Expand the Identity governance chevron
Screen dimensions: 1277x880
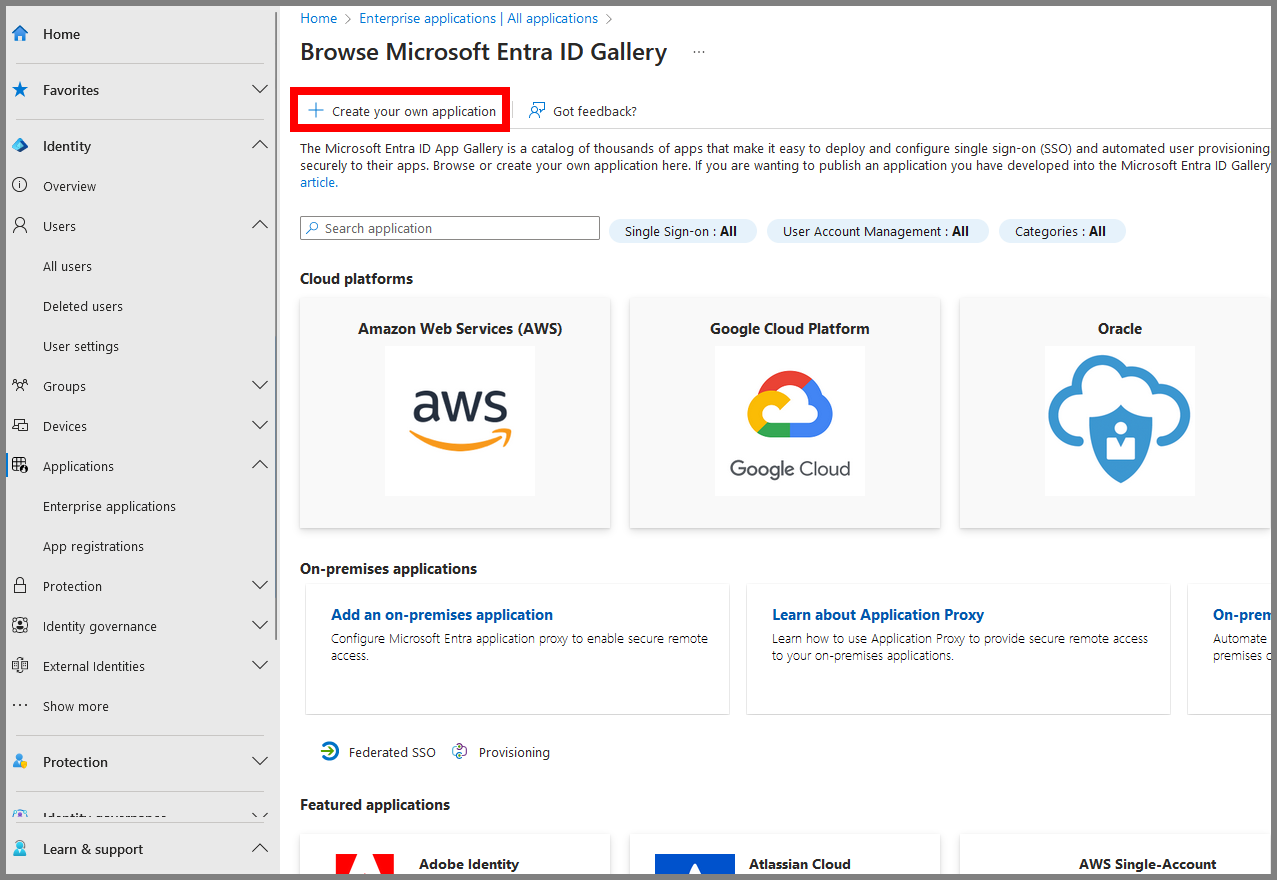point(260,626)
